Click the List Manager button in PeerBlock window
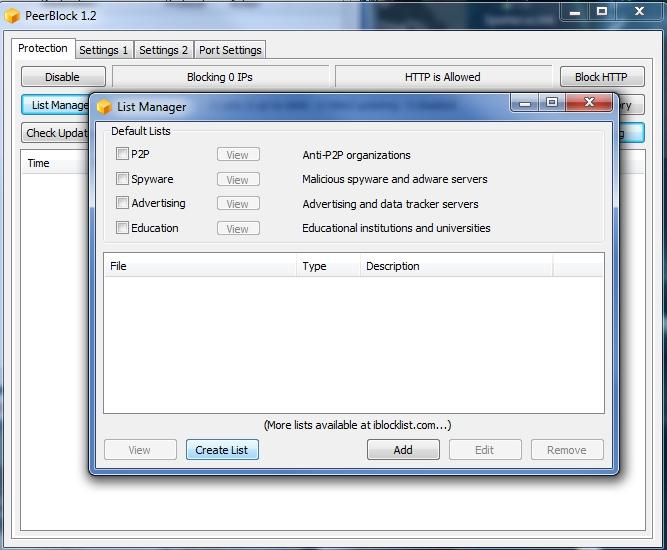Viewport: 667px width, 550px height. [x=55, y=105]
